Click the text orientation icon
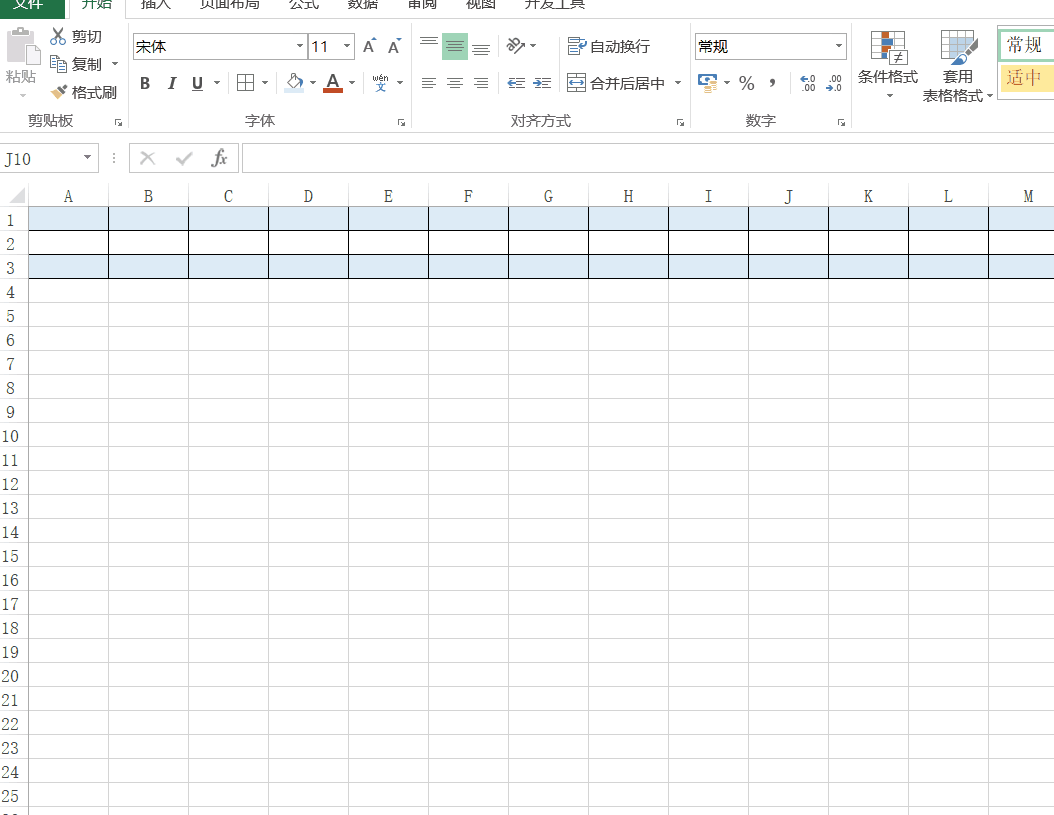The height and width of the screenshot is (815, 1054). [516, 46]
